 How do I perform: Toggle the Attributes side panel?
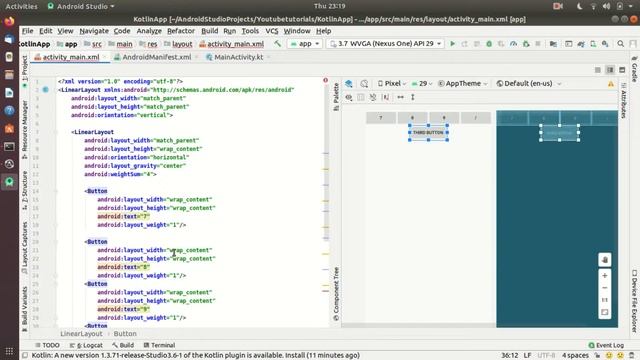coord(623,100)
